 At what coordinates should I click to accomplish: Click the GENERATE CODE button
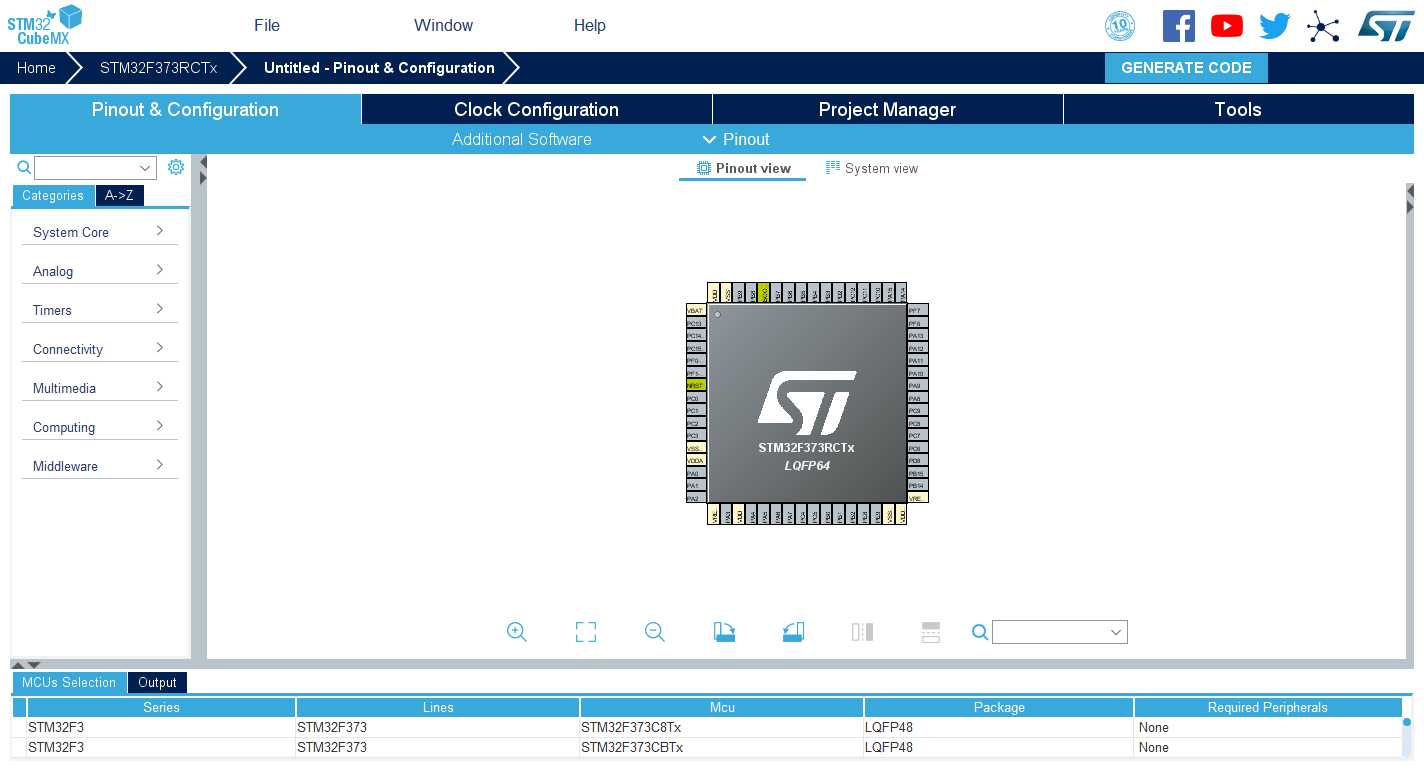click(1186, 68)
